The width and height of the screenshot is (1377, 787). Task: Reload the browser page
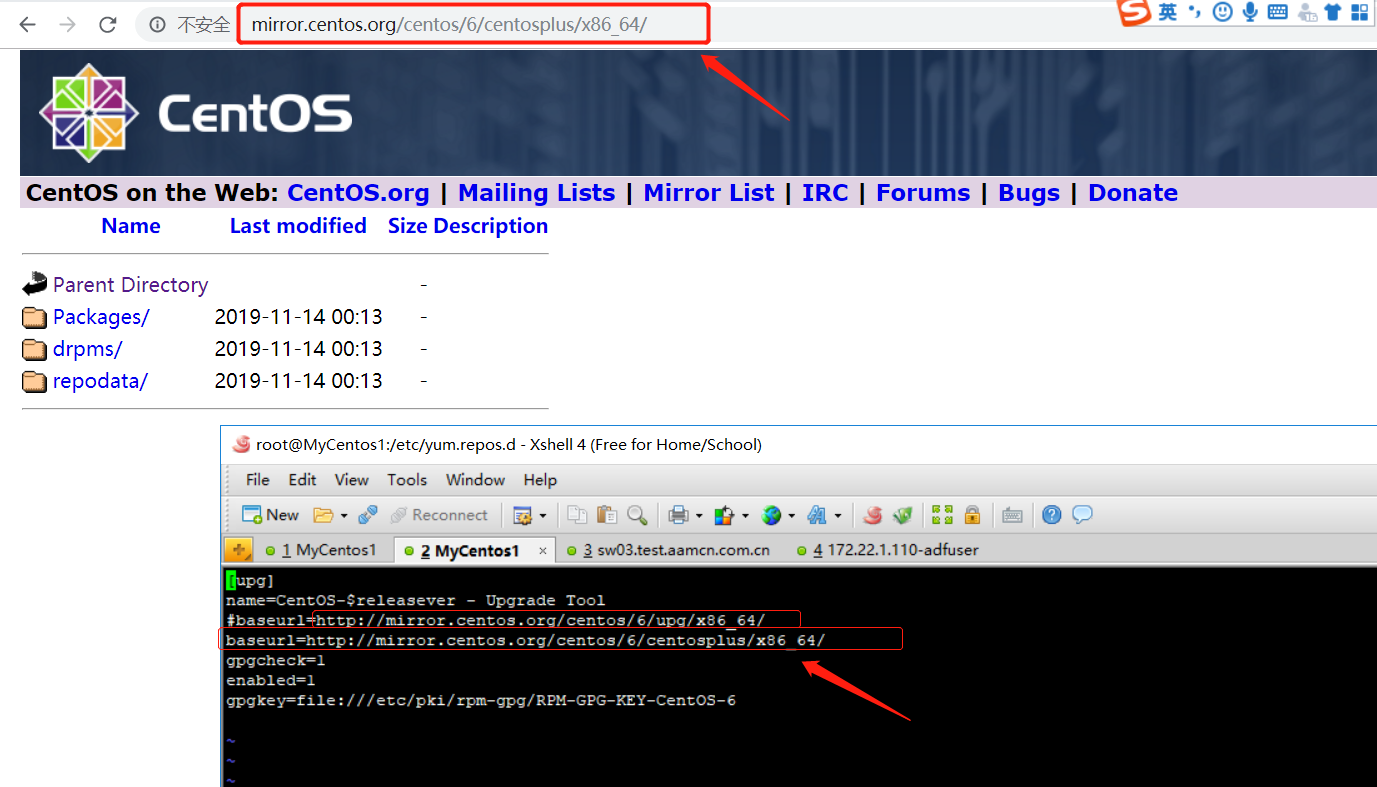108,24
